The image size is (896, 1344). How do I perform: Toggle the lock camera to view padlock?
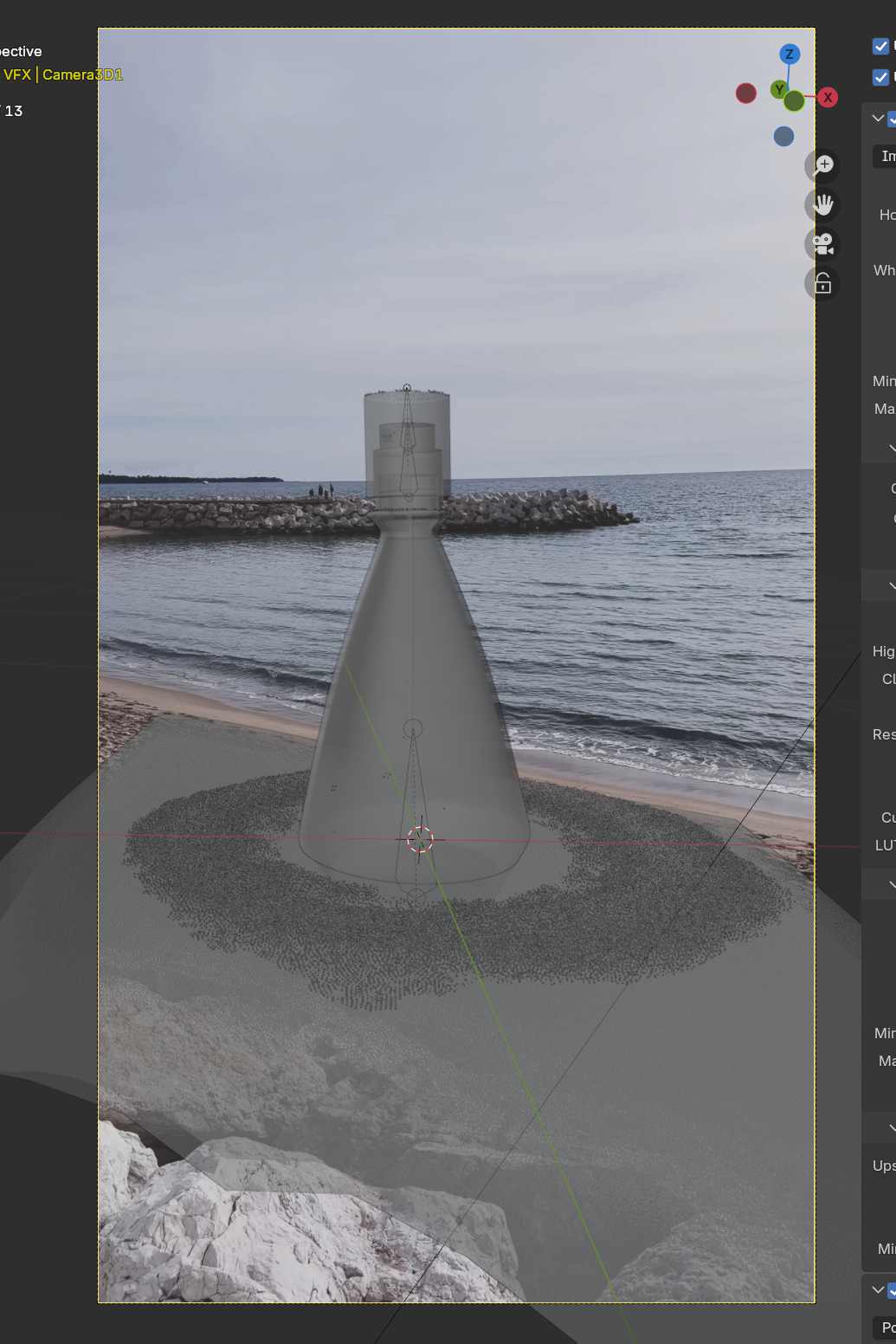point(822,283)
